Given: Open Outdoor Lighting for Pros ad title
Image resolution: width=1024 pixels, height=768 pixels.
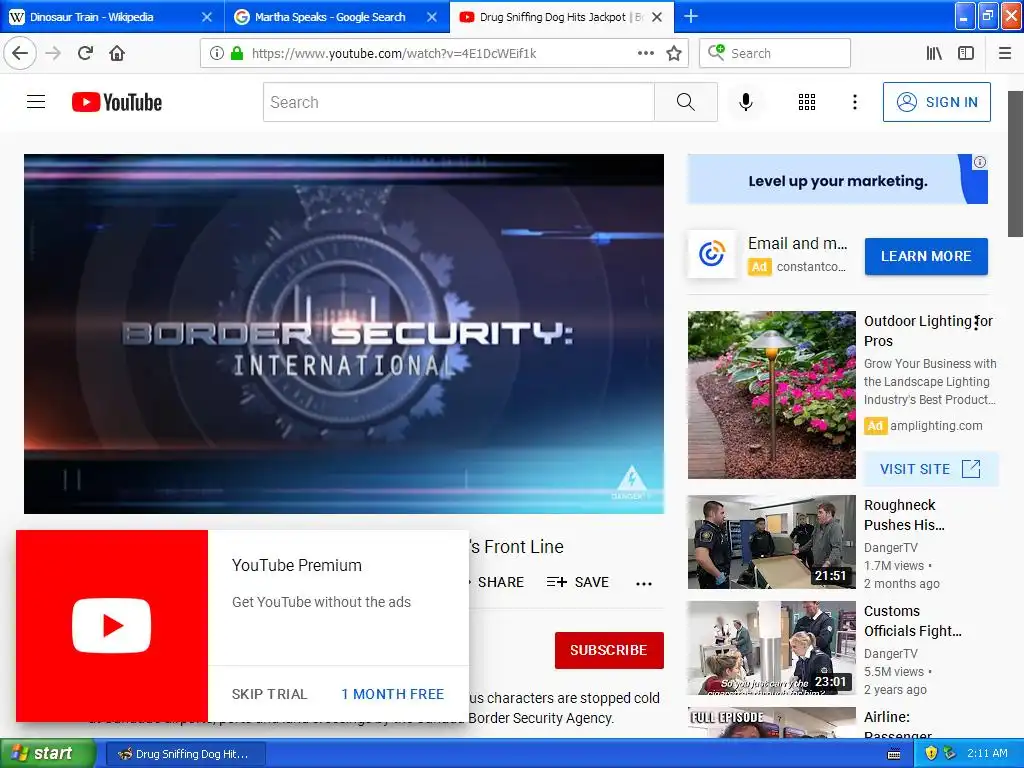Looking at the screenshot, I should point(928,330).
